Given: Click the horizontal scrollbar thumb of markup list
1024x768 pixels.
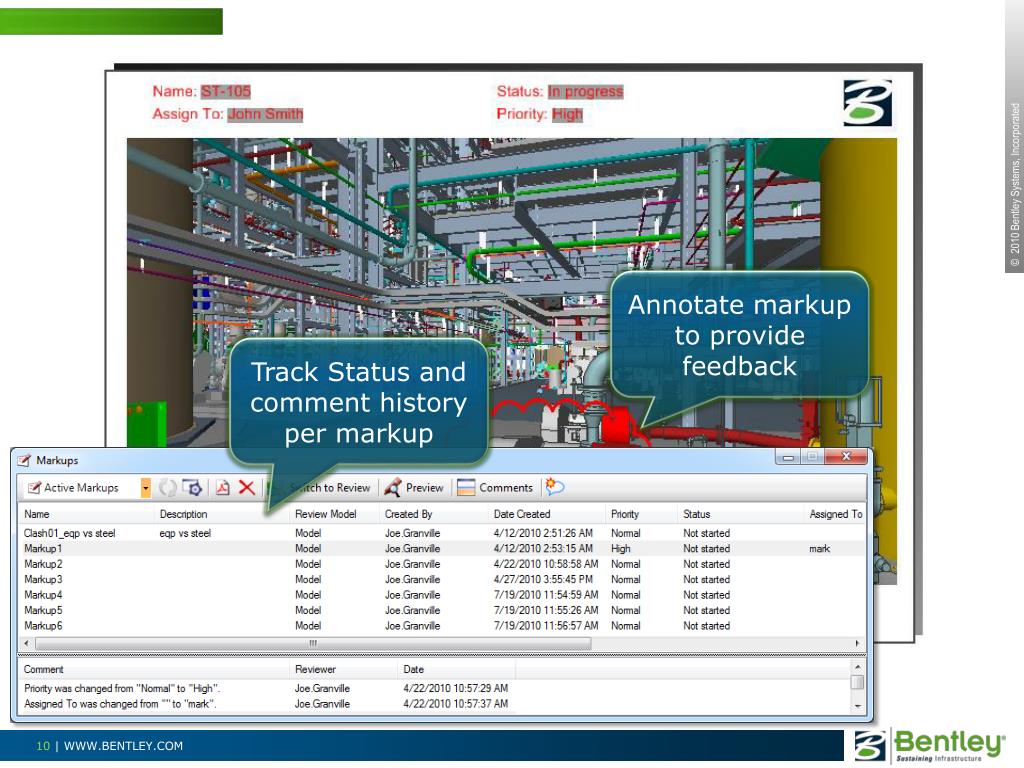Looking at the screenshot, I should point(313,643).
